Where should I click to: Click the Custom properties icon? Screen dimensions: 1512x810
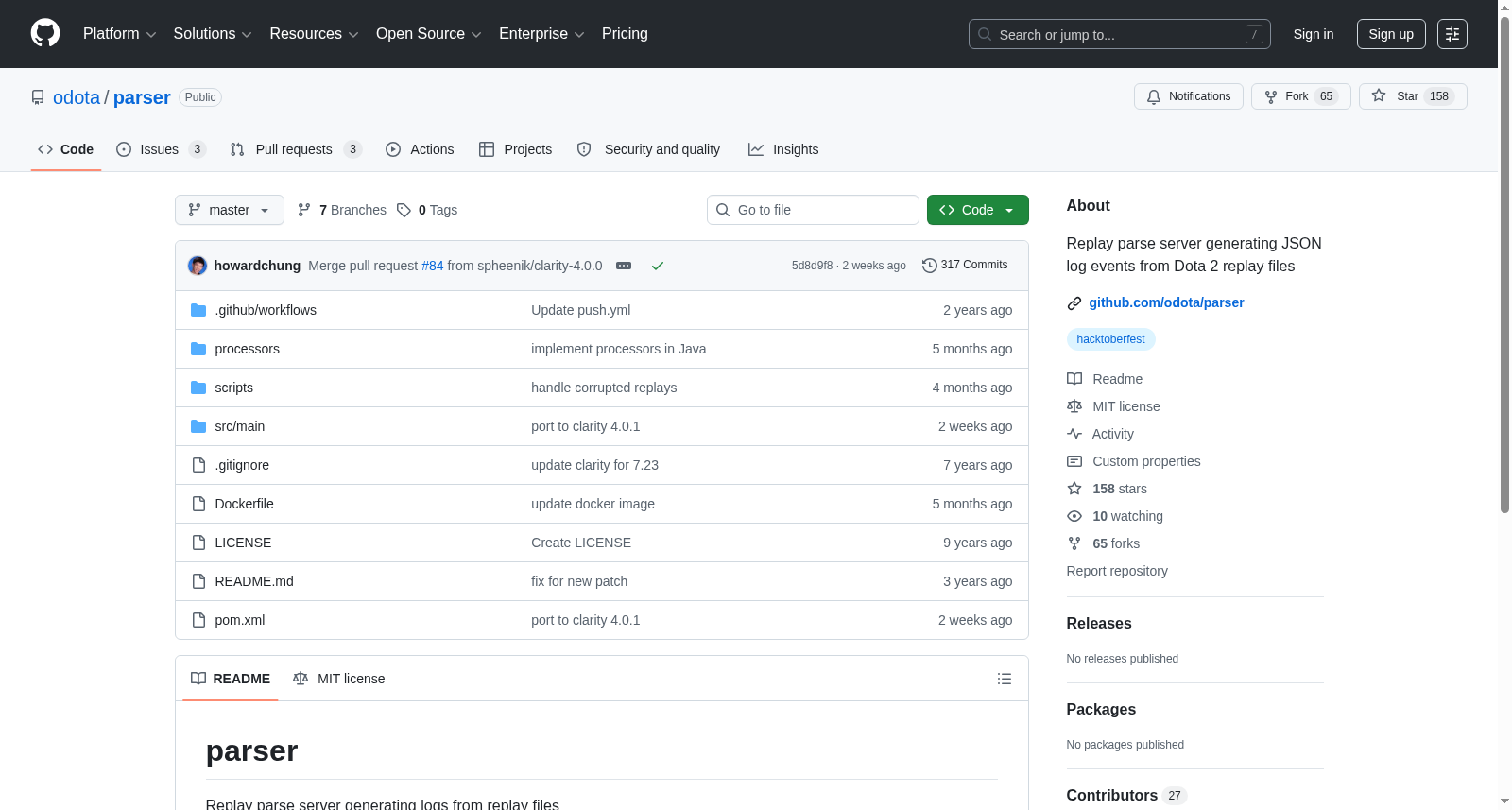1074,461
